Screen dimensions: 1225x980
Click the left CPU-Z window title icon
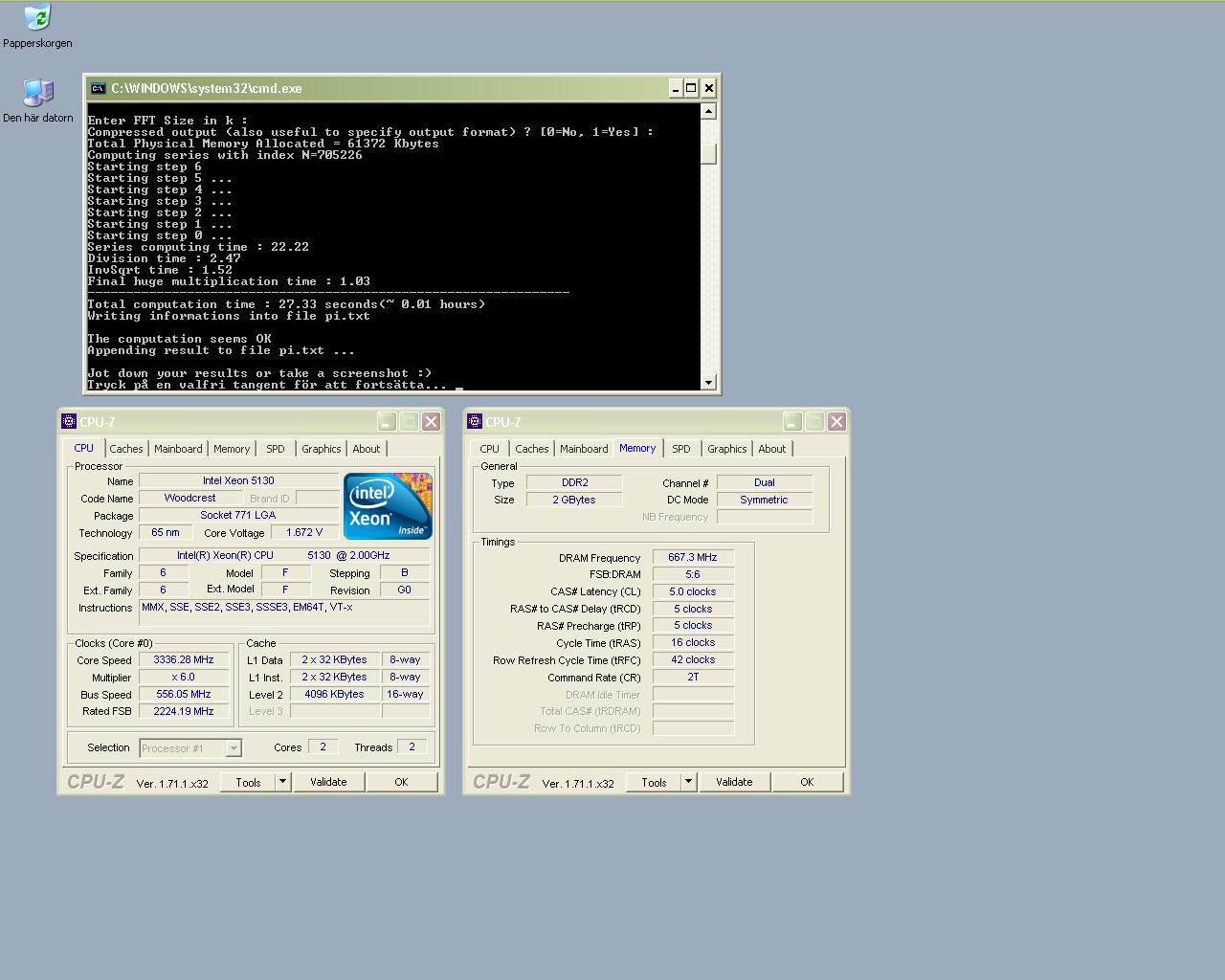(69, 421)
